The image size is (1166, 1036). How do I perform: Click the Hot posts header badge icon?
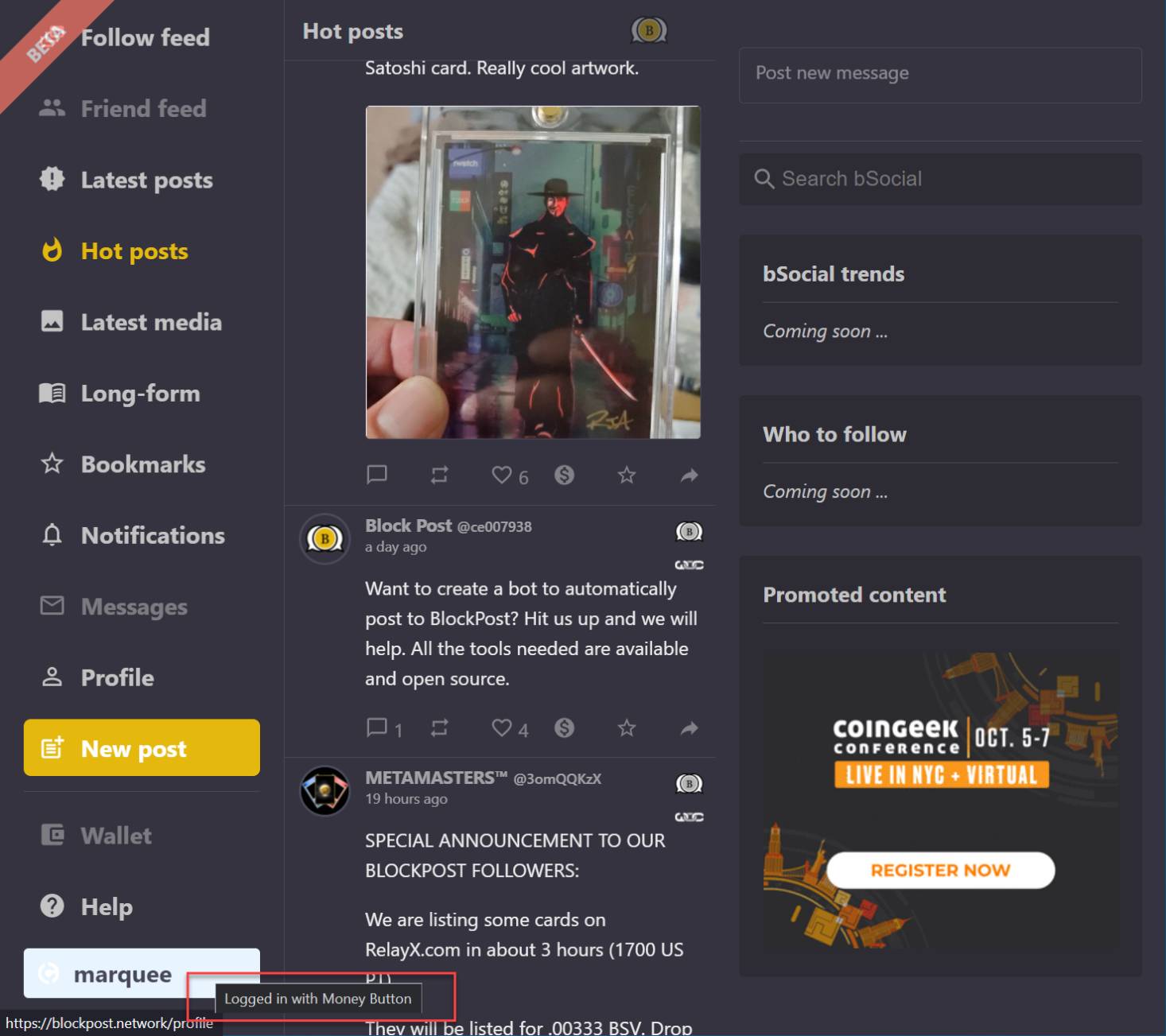click(648, 31)
